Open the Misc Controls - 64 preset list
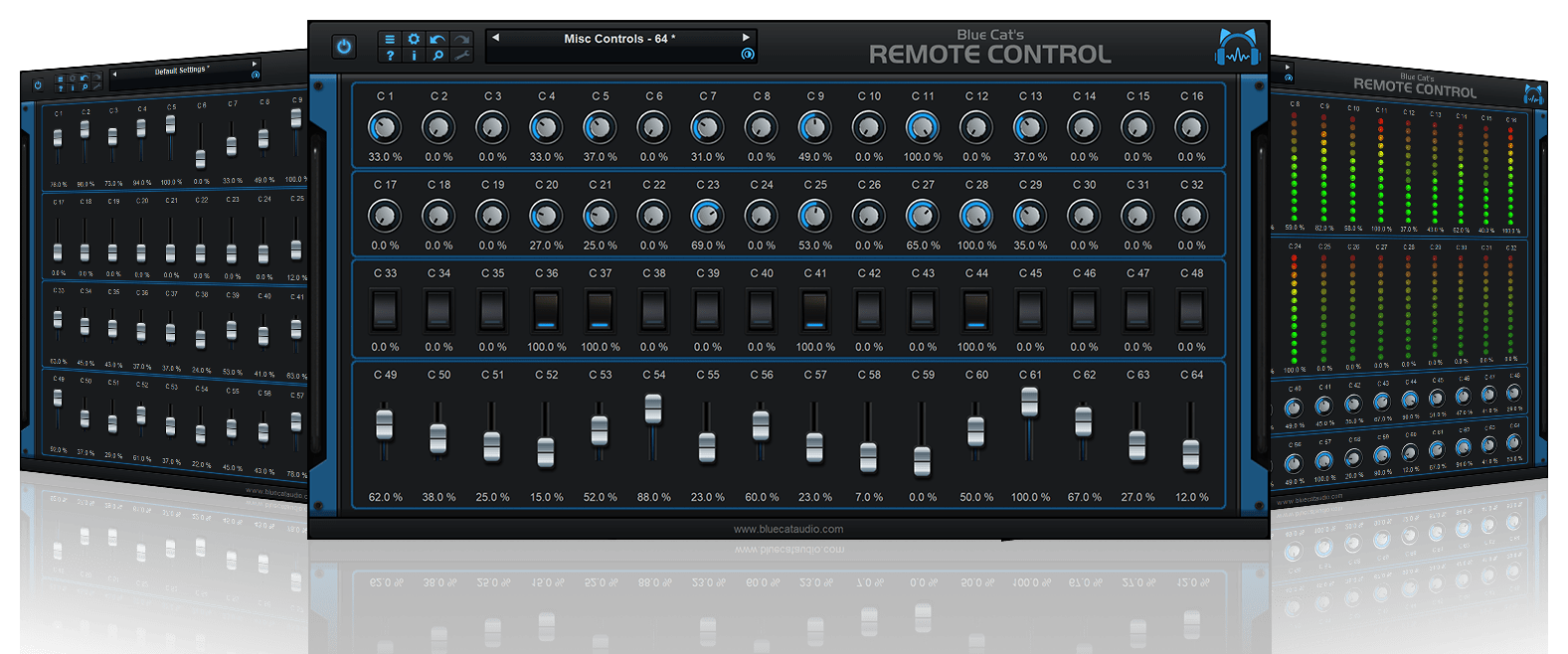 tap(619, 39)
